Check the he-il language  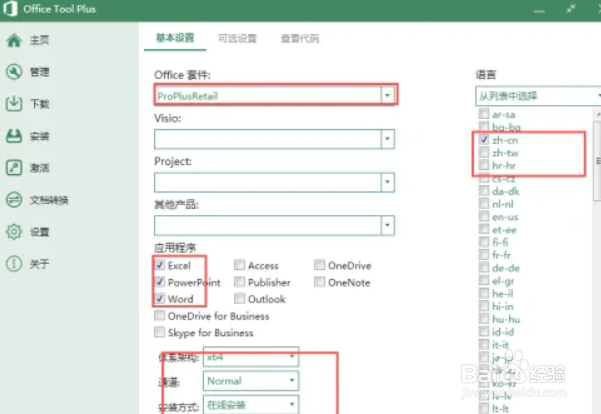pos(484,293)
